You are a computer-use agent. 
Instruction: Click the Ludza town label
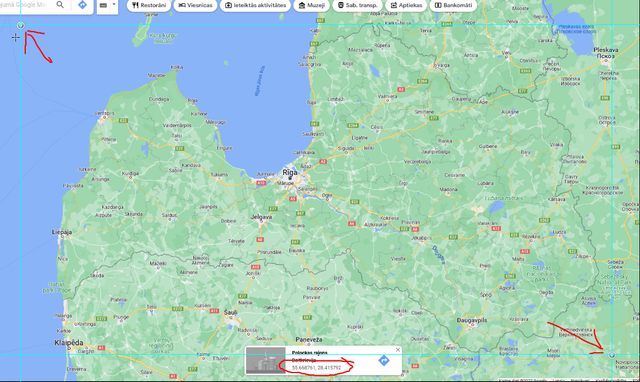pyautogui.click(x=559, y=232)
